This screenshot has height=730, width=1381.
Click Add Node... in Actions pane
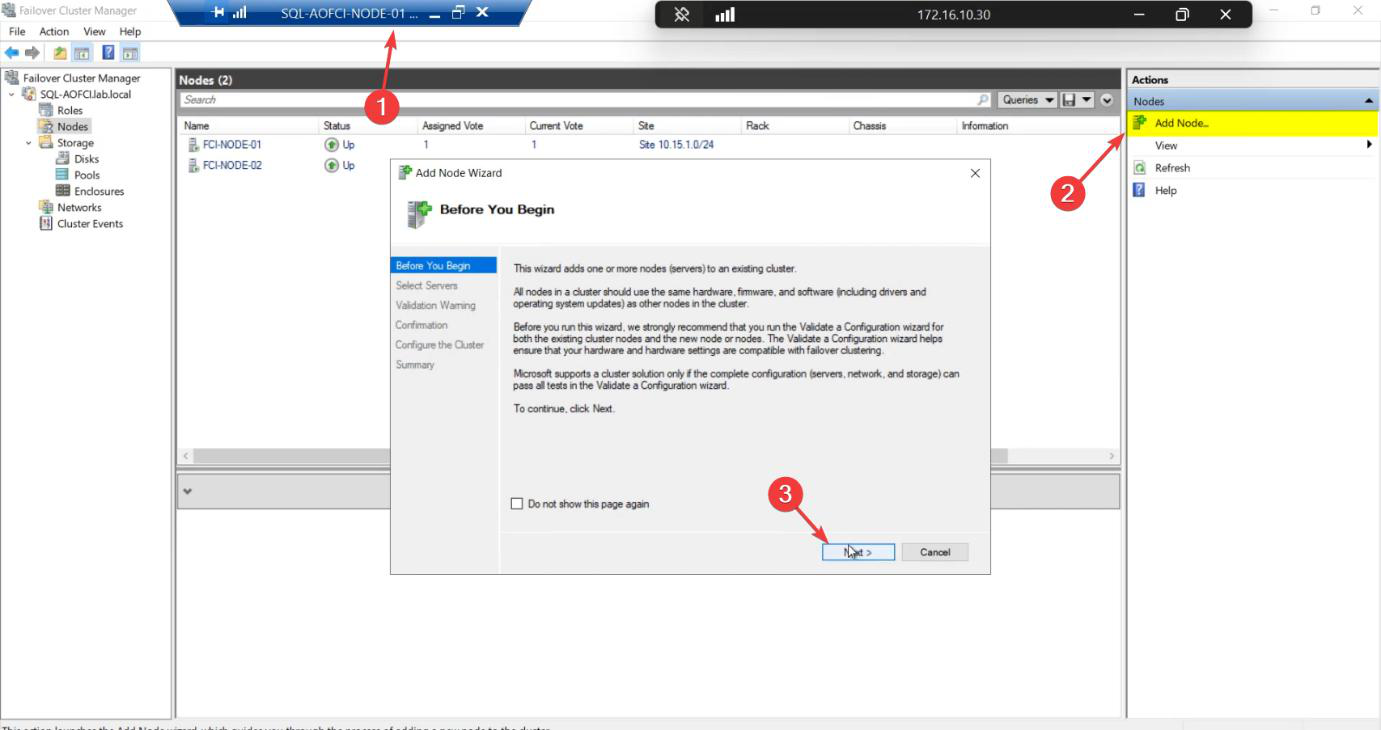[x=1253, y=123]
